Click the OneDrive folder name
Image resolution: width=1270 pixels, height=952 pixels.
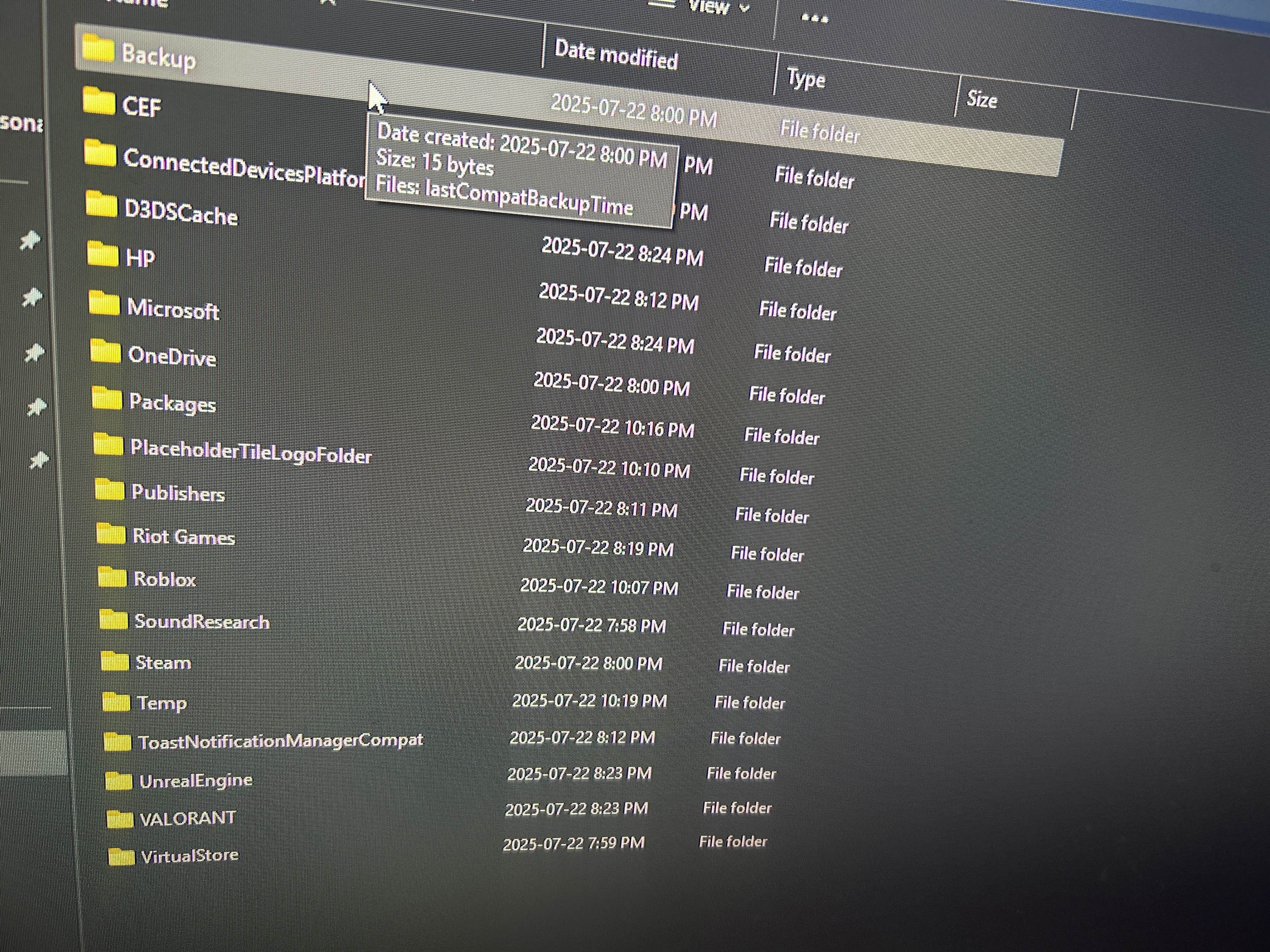(x=172, y=356)
